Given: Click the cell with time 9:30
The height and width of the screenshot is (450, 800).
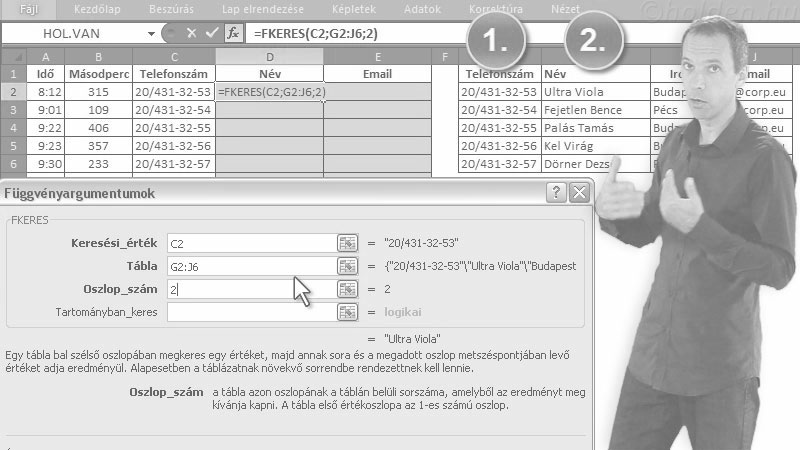Looking at the screenshot, I should point(45,164).
